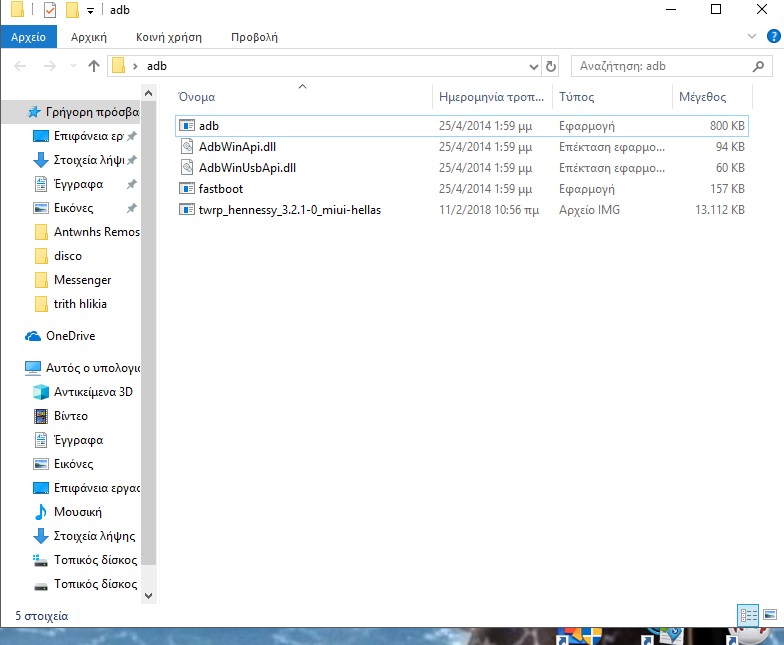
Task: Switch to large icons view in status bar
Action: click(770, 614)
